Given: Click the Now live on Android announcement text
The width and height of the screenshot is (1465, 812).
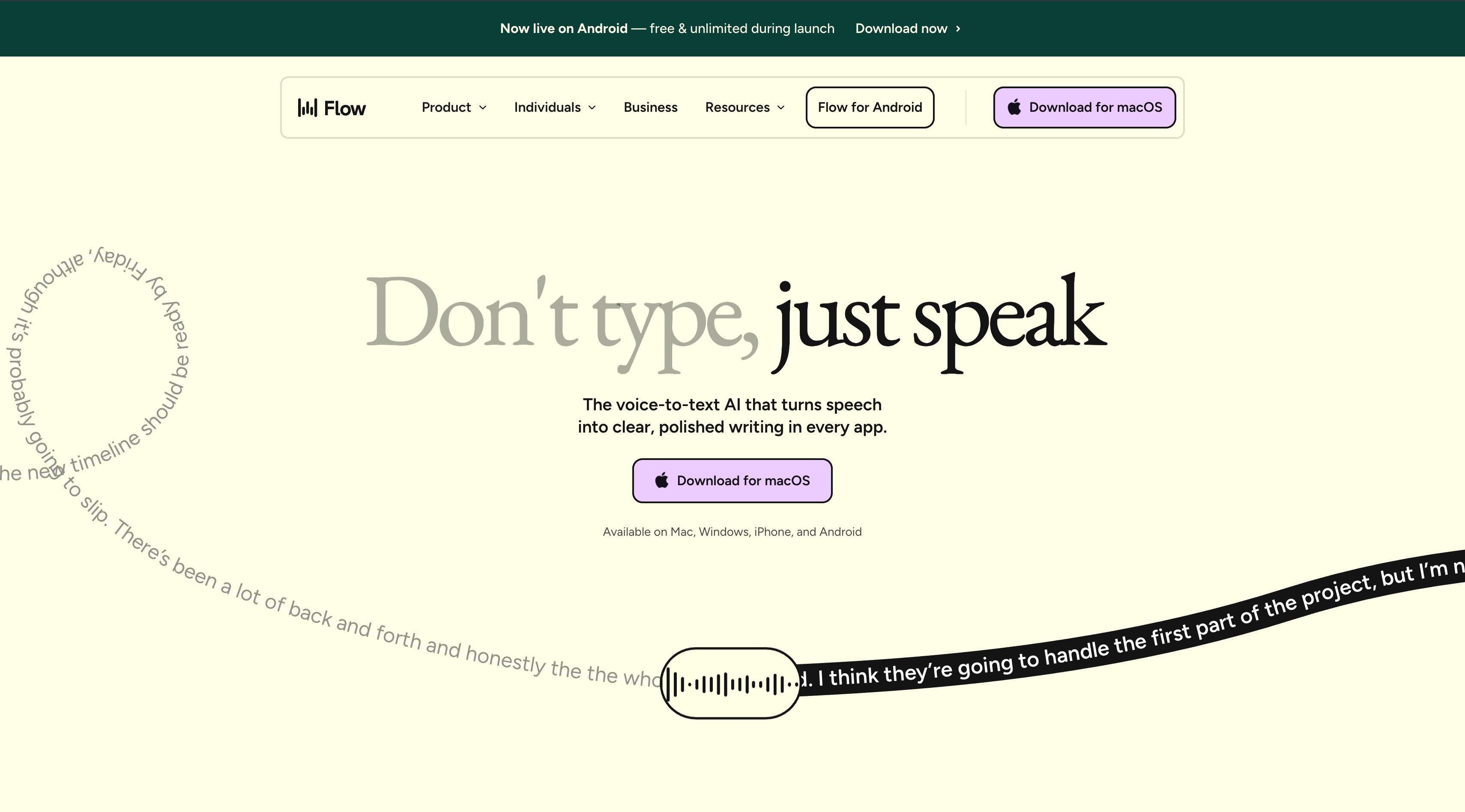Looking at the screenshot, I should [x=563, y=28].
